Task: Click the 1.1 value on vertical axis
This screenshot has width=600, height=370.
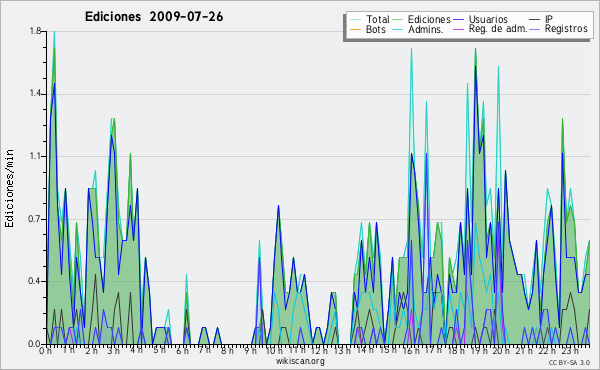Action: pyautogui.click(x=35, y=156)
